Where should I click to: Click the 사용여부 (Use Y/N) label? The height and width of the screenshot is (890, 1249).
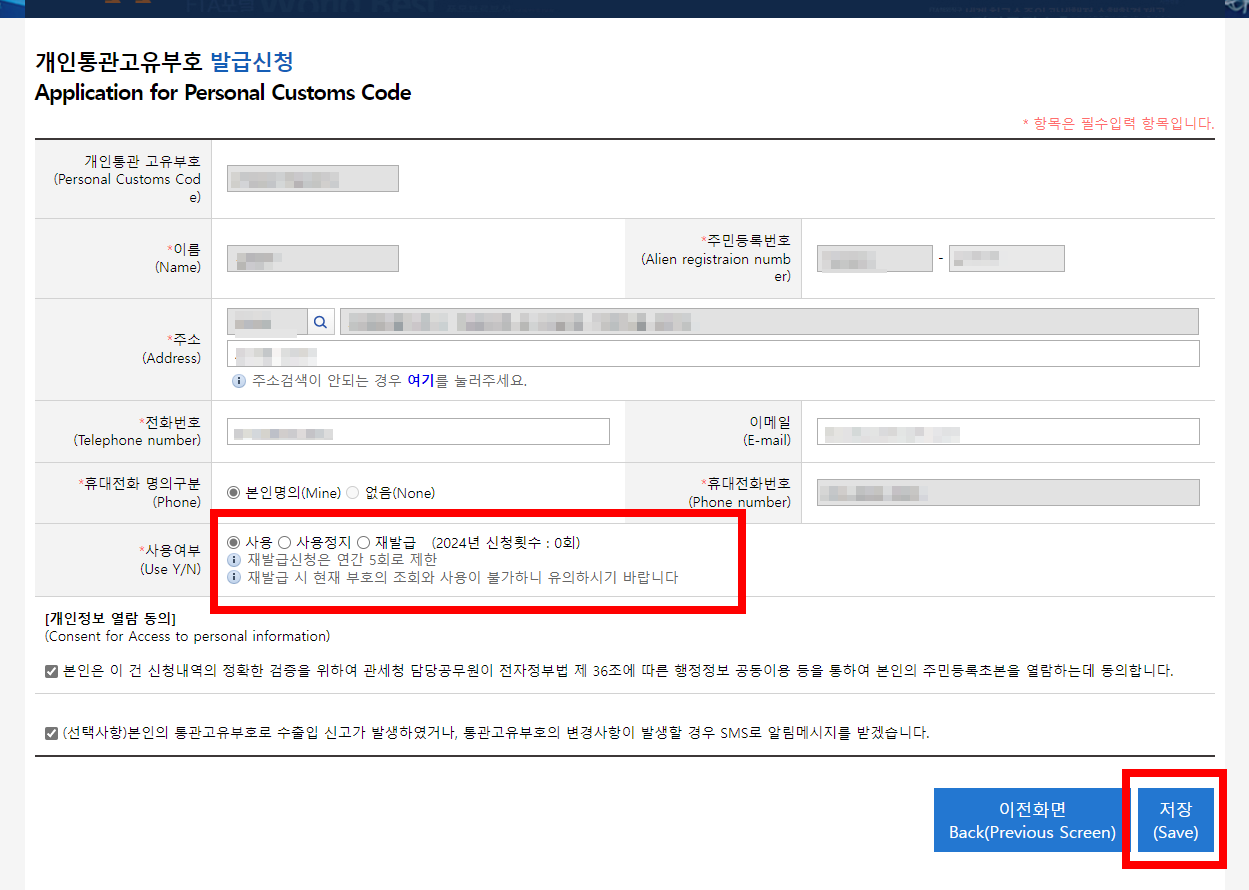(169, 559)
